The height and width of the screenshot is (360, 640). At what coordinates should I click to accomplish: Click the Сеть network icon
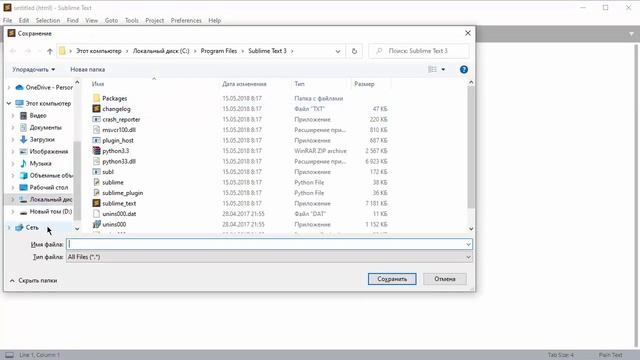pos(19,227)
